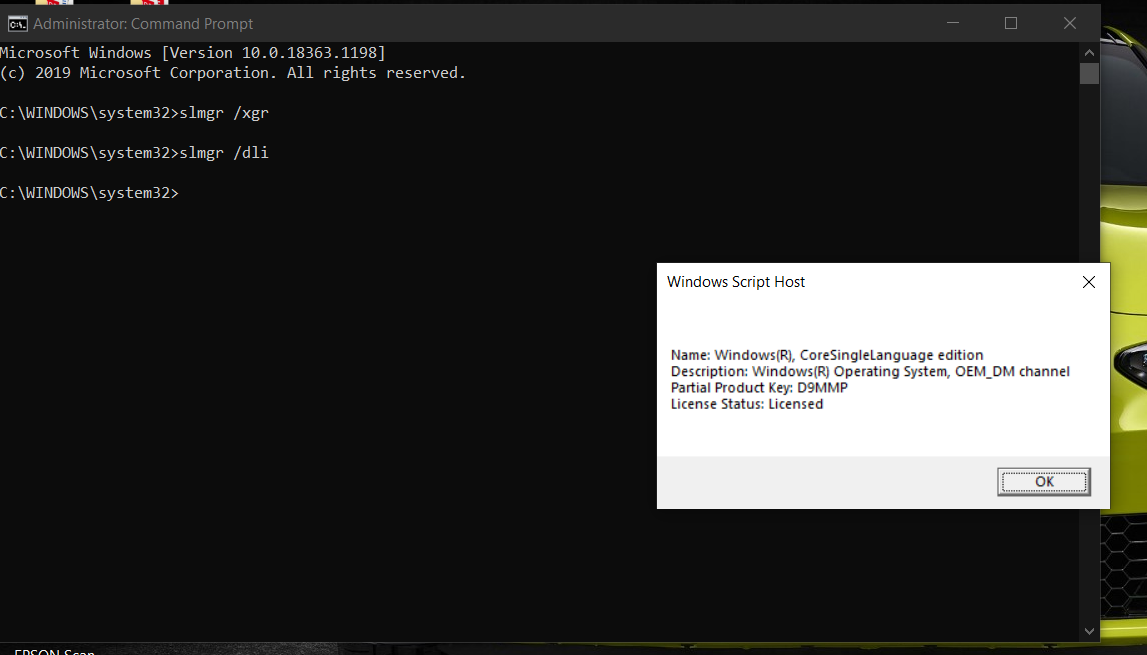The height and width of the screenshot is (655, 1147).
Task: Click the Windows Script Host dialog title
Action: pyautogui.click(x=736, y=282)
